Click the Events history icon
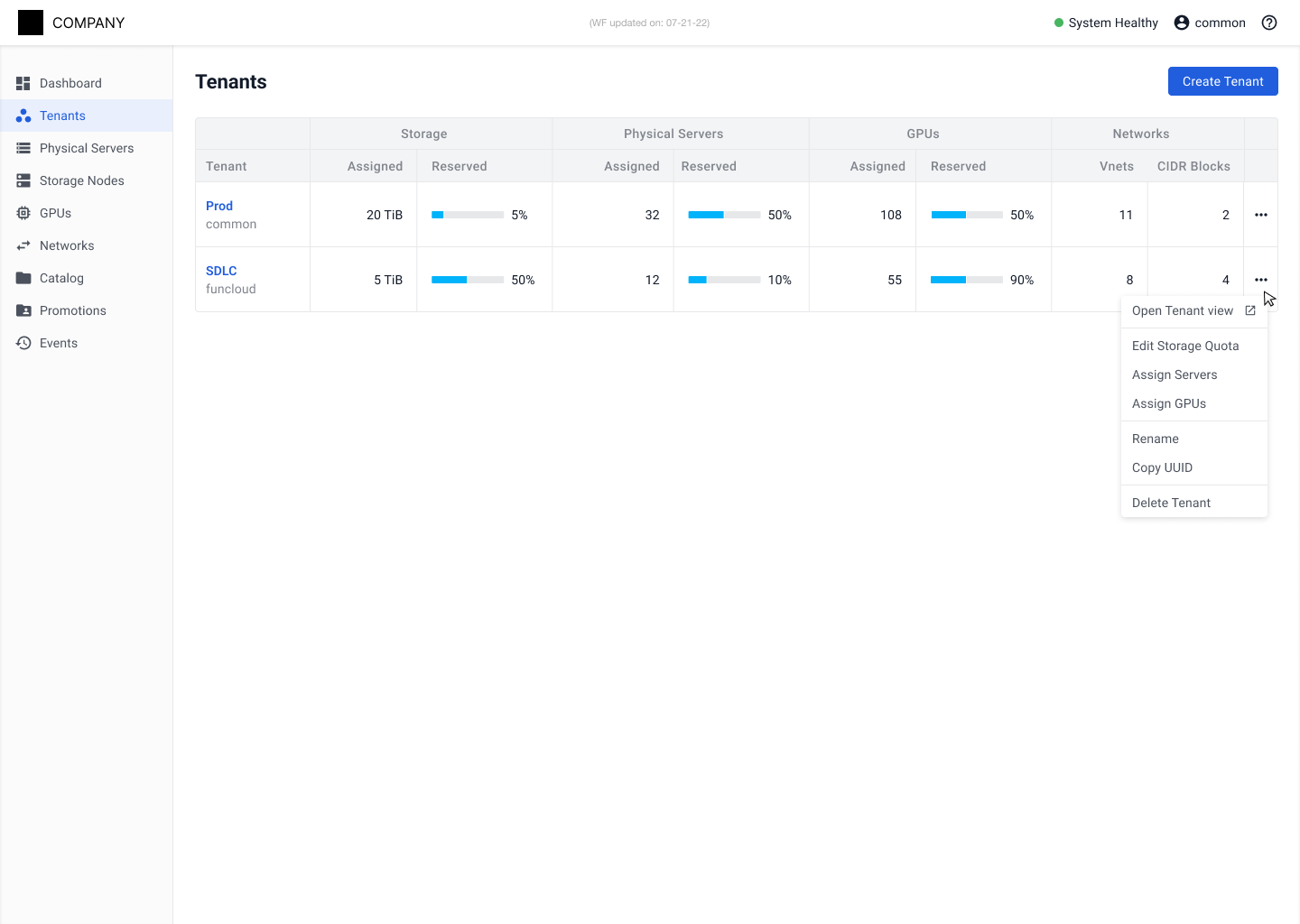Screen dimensions: 1300x924 coord(23,343)
